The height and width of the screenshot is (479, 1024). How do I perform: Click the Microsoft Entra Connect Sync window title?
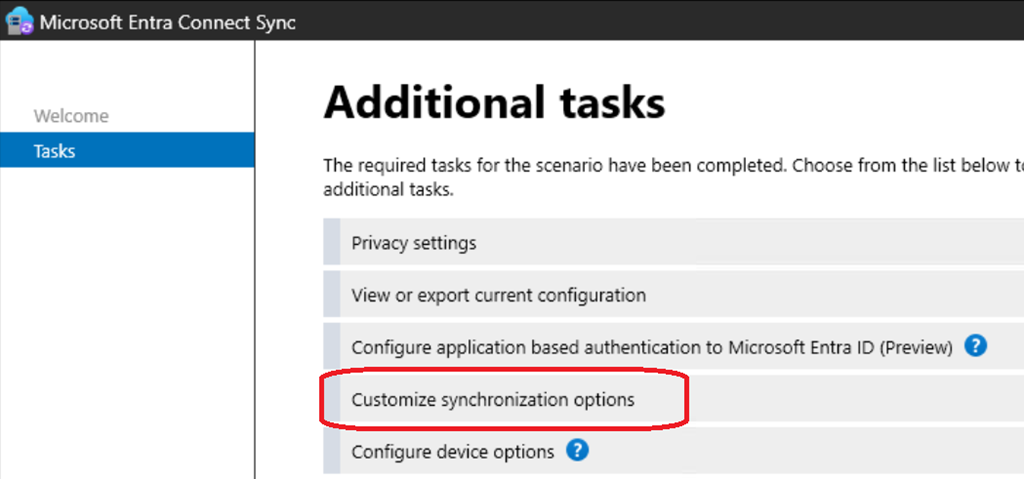(168, 22)
